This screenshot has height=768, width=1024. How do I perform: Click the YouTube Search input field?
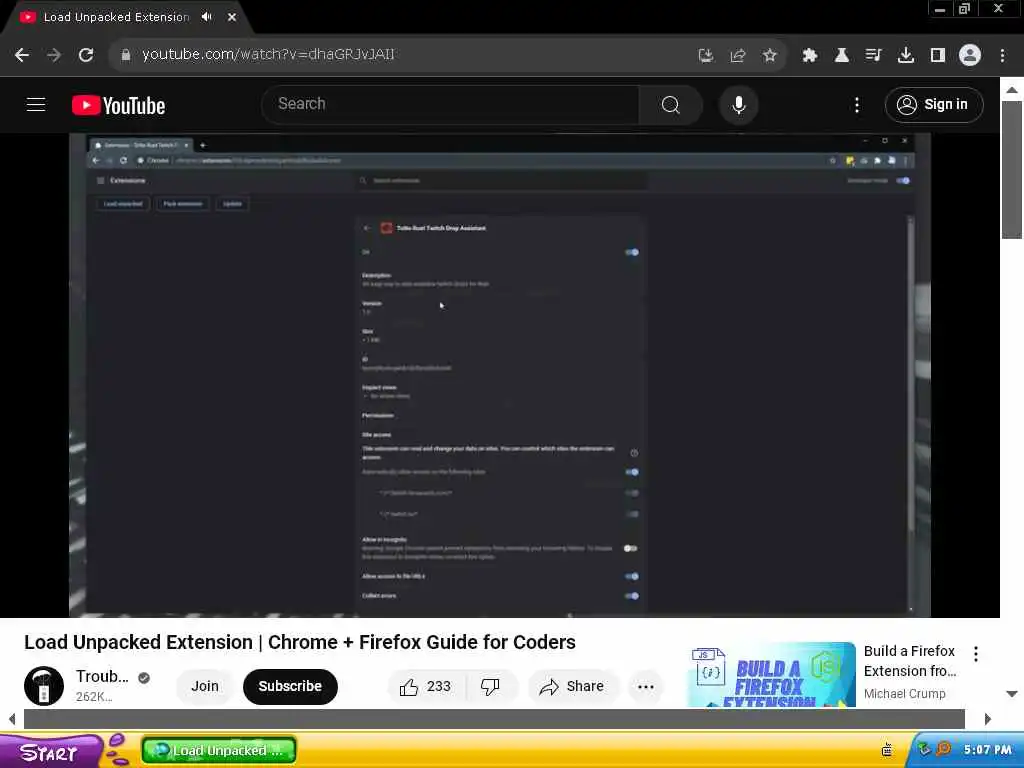[451, 104]
